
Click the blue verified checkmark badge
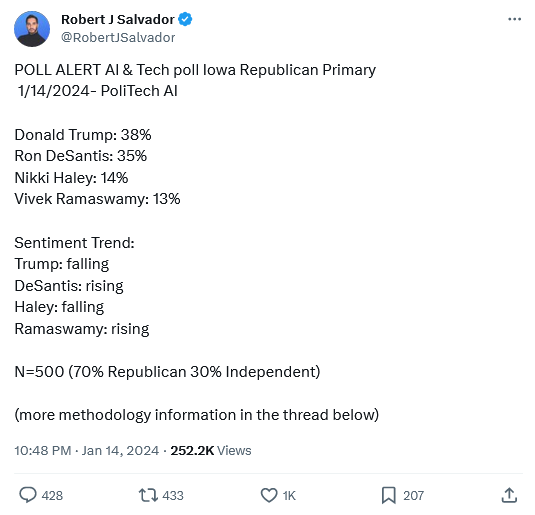(x=186, y=19)
